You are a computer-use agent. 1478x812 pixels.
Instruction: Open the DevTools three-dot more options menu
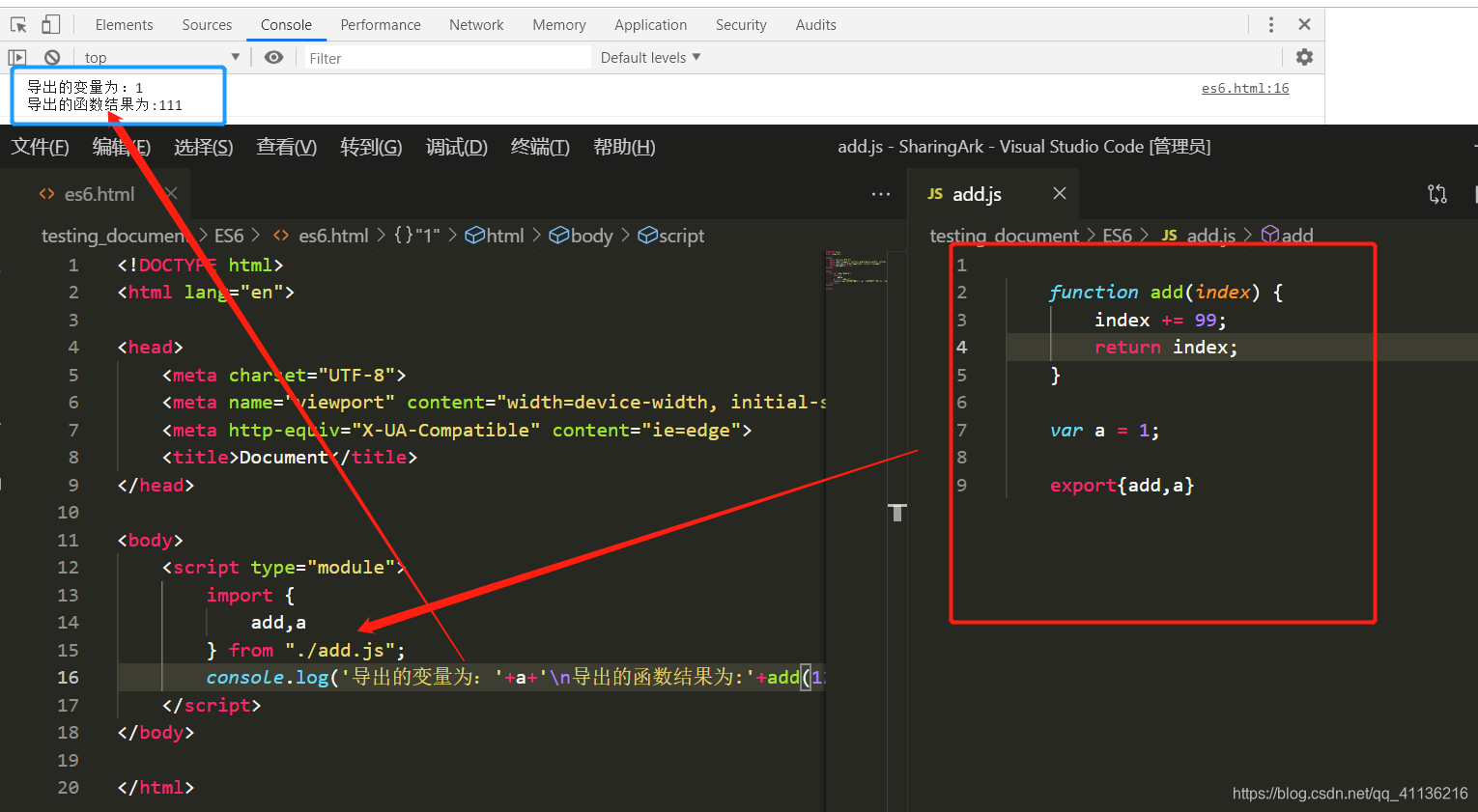(x=1271, y=25)
